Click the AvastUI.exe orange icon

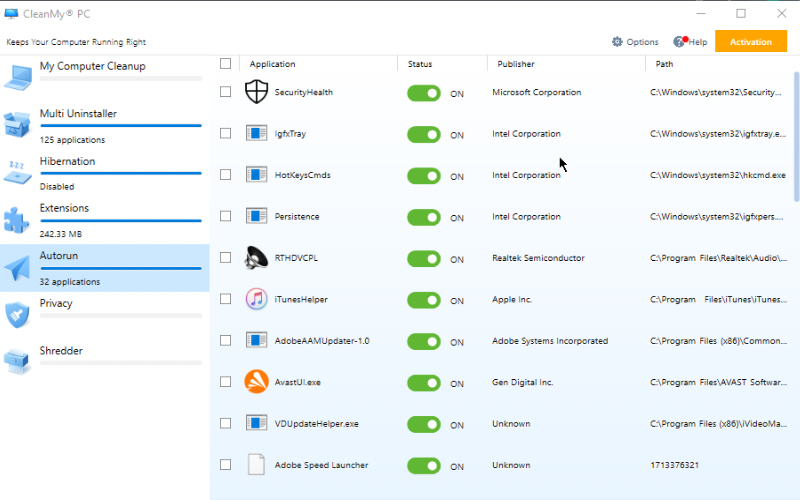click(x=256, y=382)
